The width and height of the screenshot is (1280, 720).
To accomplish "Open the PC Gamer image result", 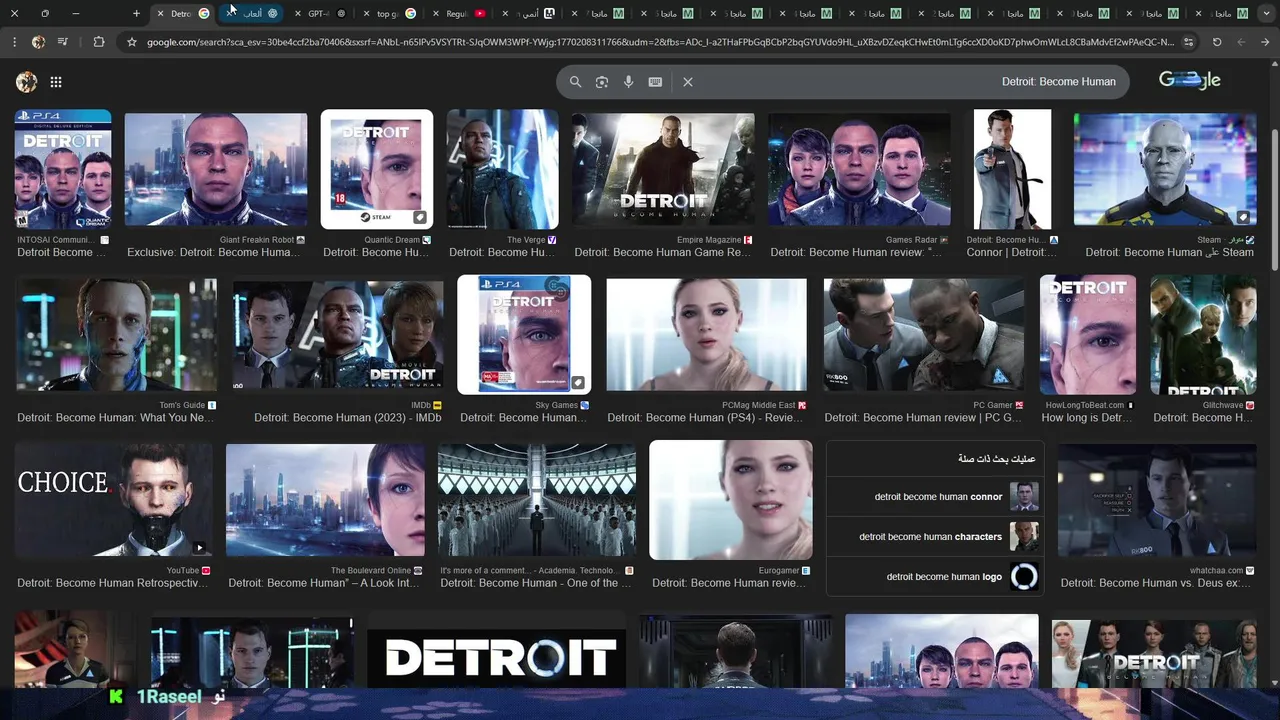I will [x=924, y=335].
